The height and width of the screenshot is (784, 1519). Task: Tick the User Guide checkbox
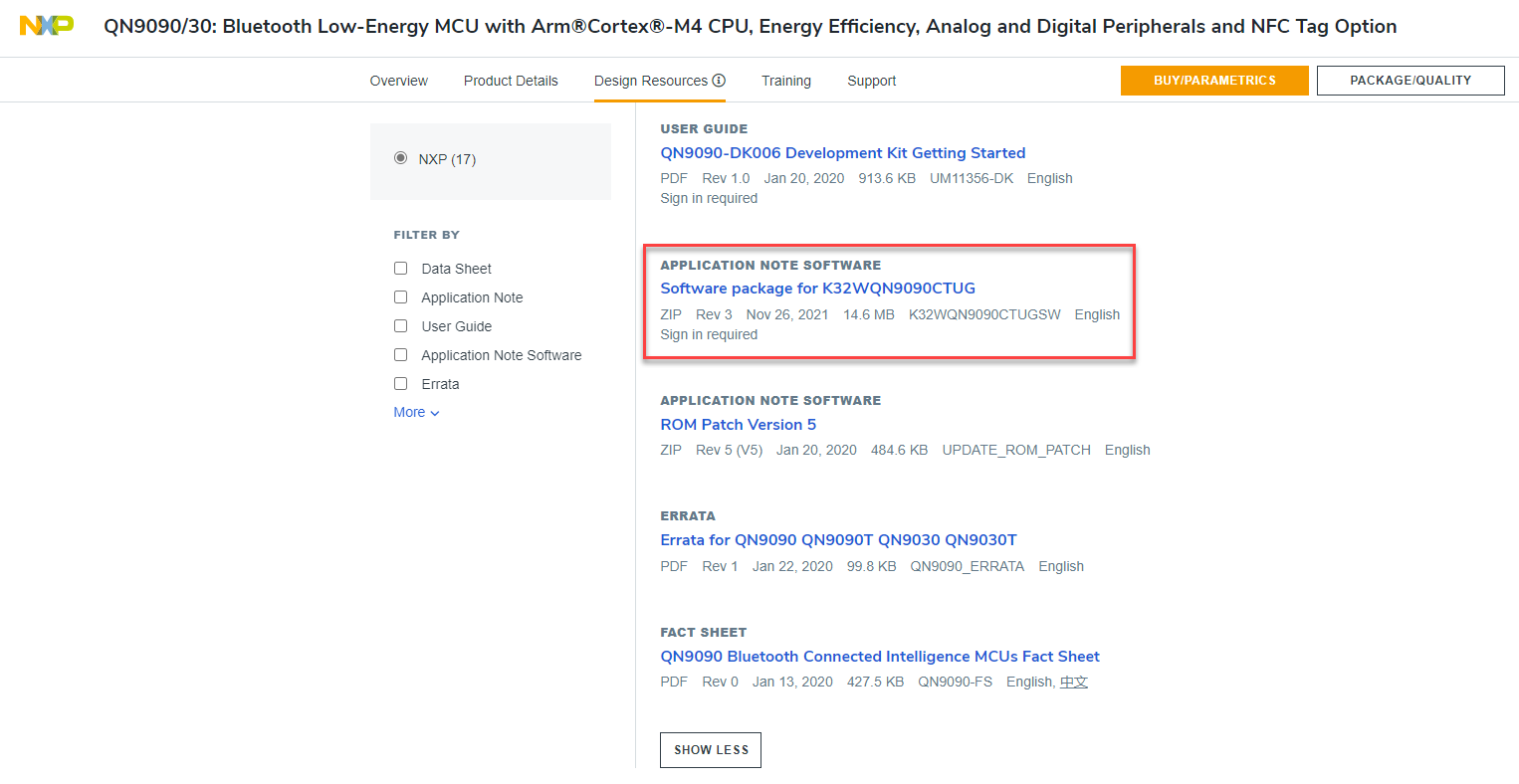(400, 326)
